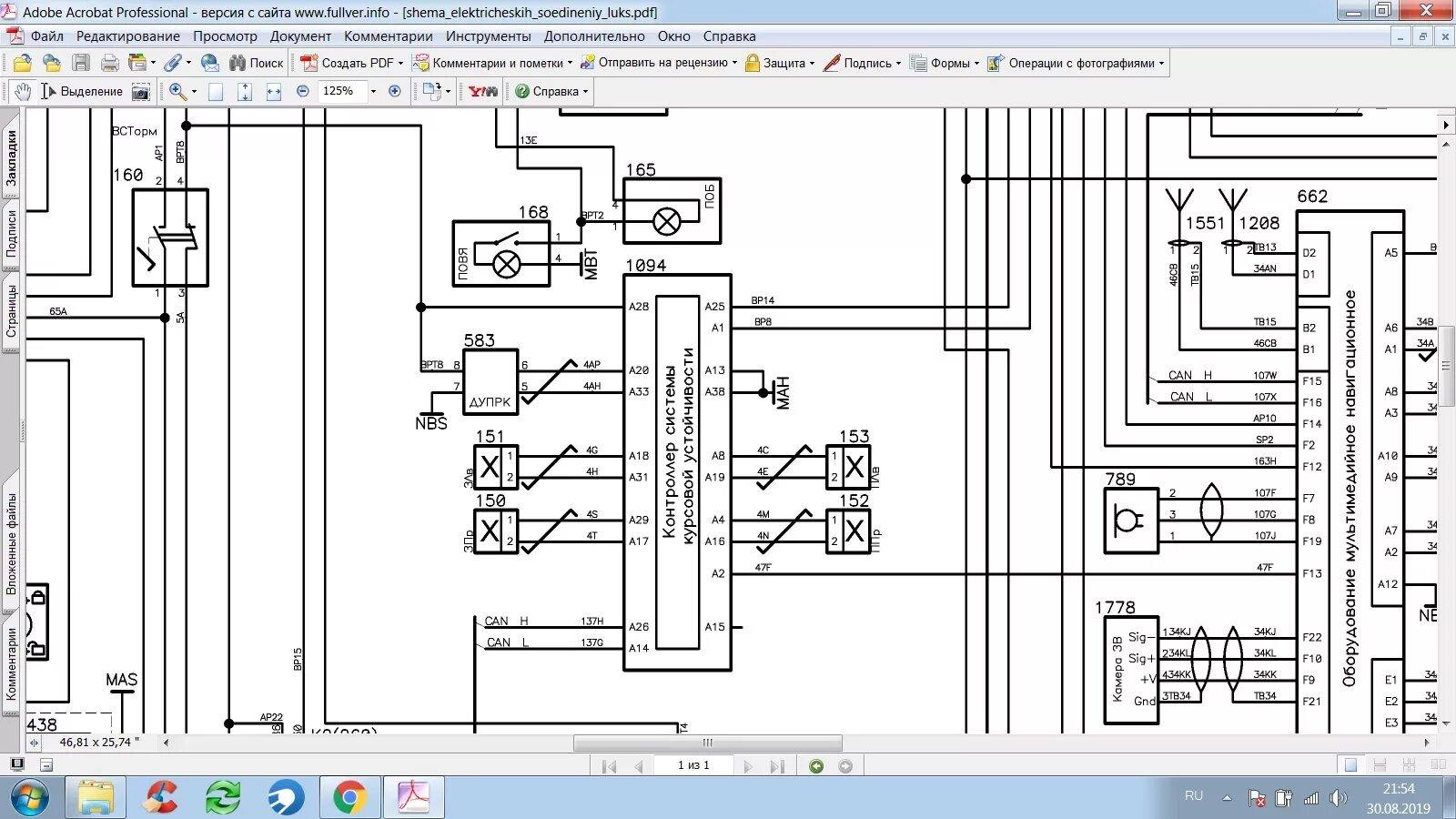The image size is (1456, 819).
Task: Activate the Выделение selection tool
Action: [x=82, y=91]
